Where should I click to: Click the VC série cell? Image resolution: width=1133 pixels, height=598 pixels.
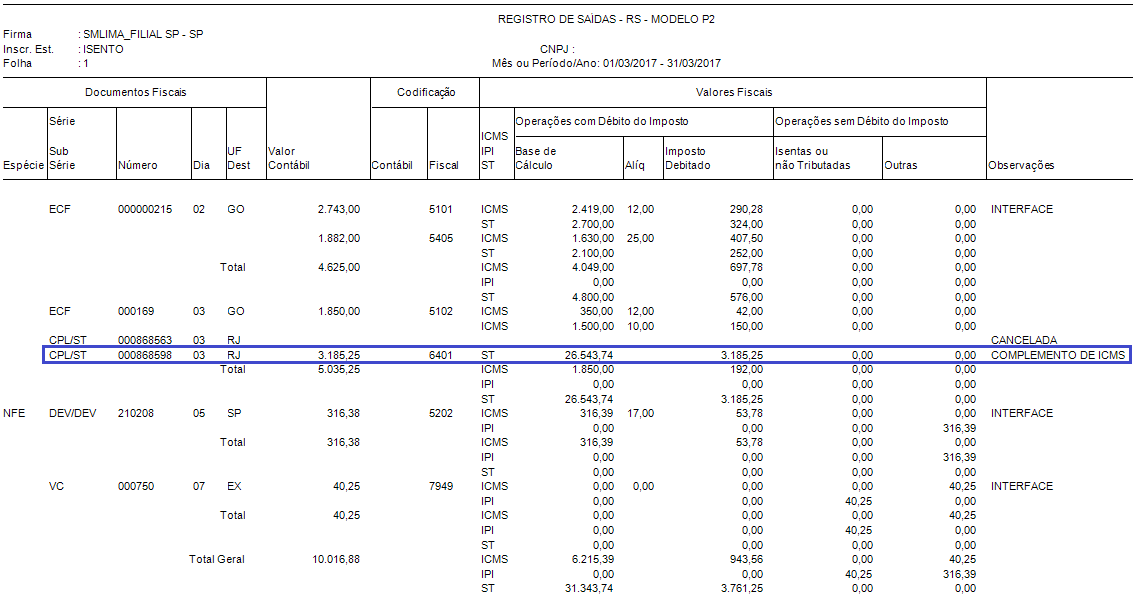click(x=56, y=486)
